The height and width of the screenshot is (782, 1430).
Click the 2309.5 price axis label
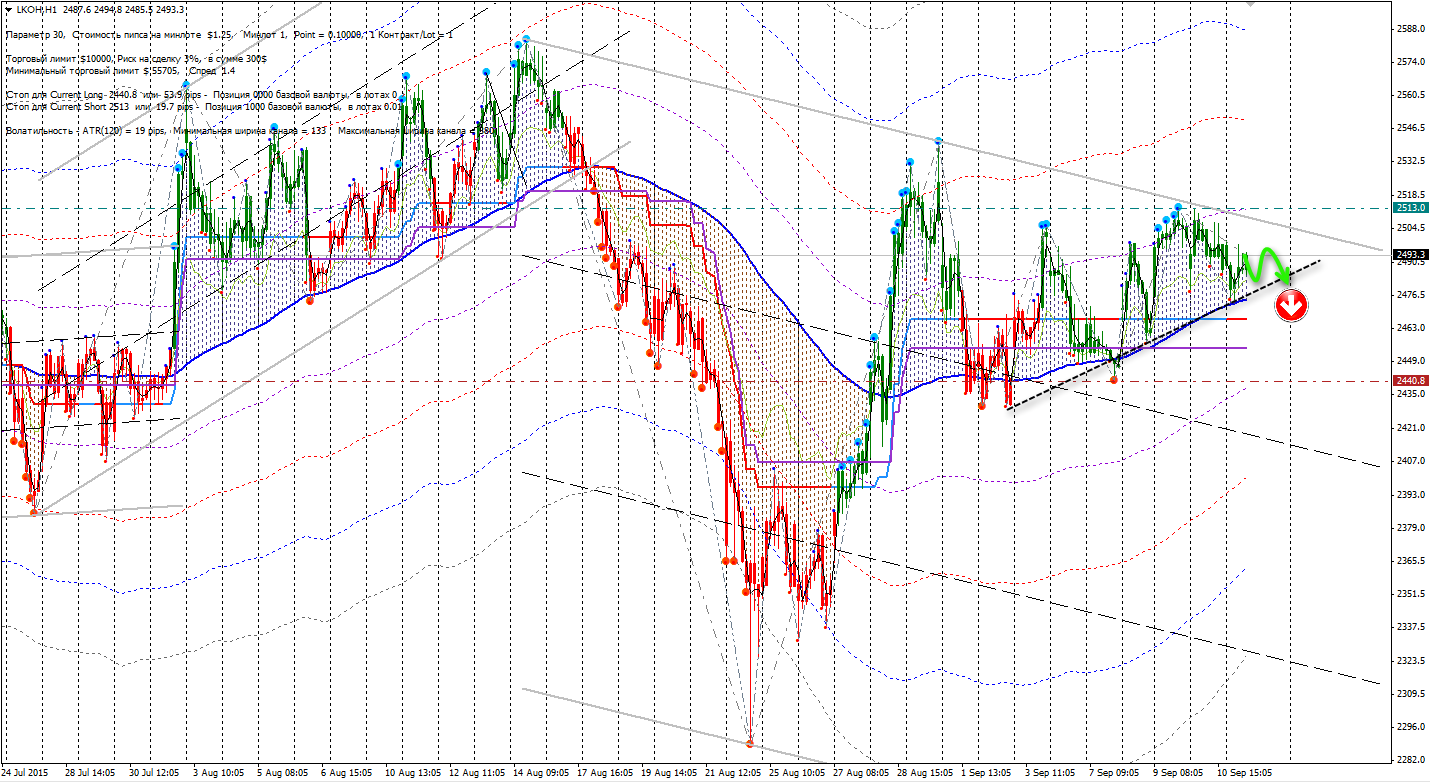point(1409,693)
